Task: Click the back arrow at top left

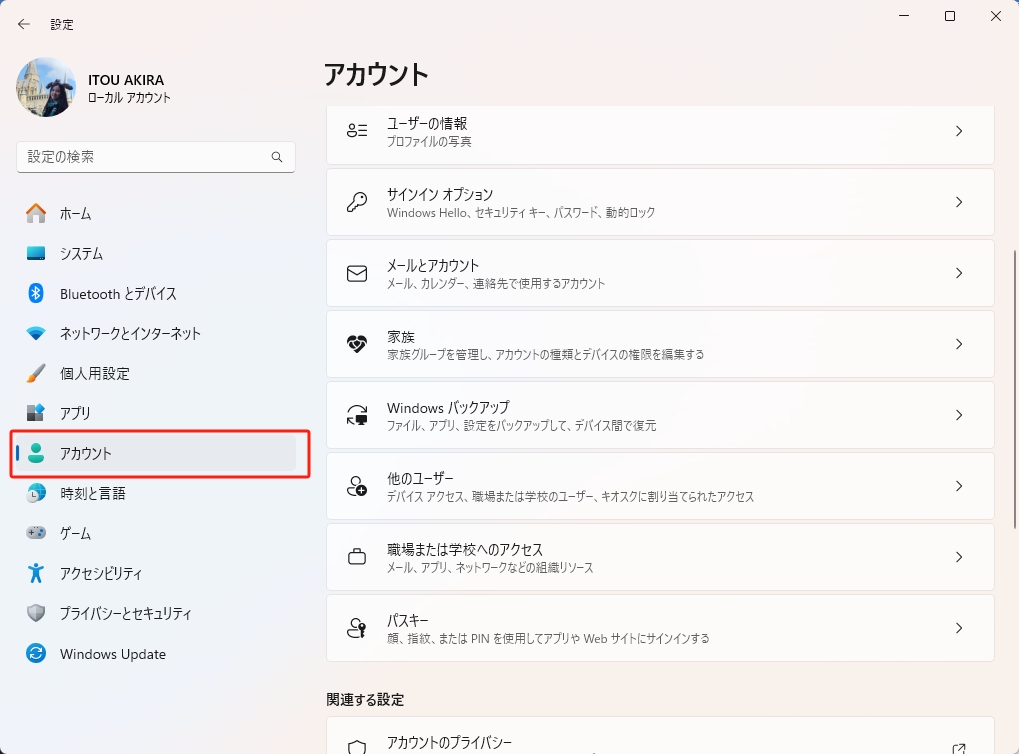Action: coord(23,23)
